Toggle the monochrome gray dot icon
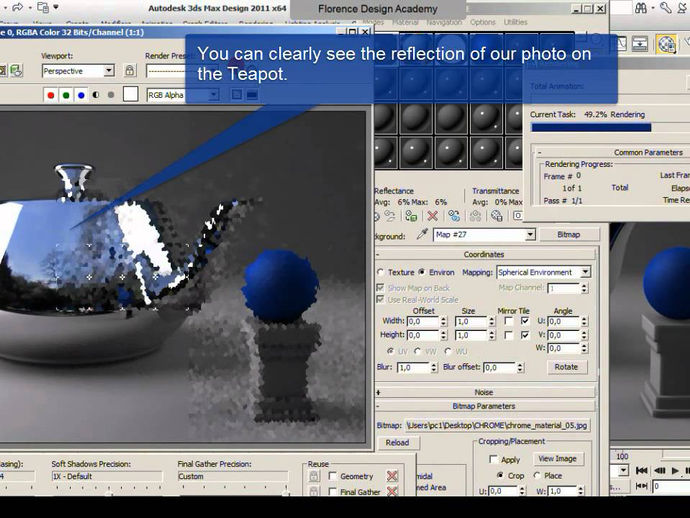 pos(111,95)
